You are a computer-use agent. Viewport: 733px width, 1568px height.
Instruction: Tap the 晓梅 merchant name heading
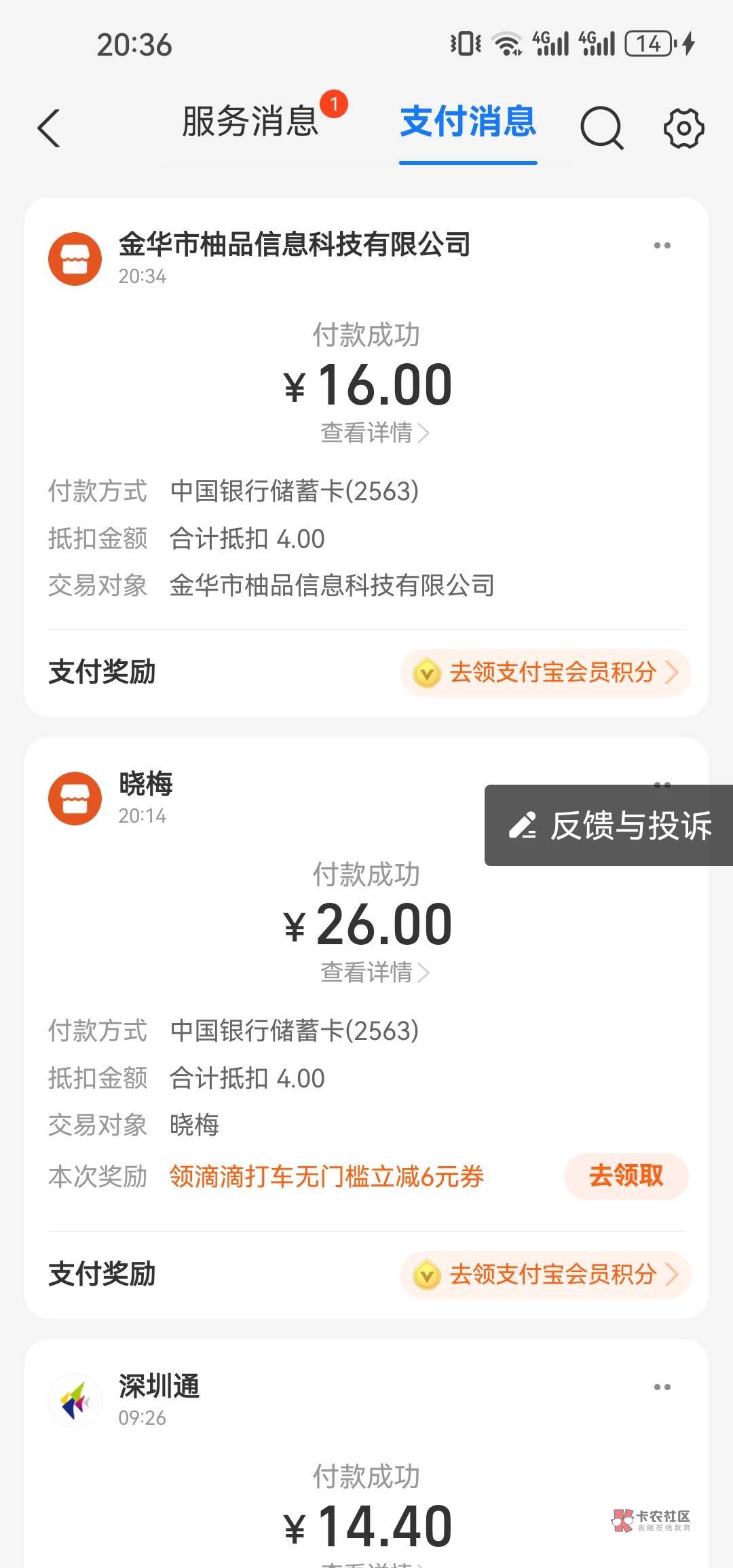click(x=146, y=784)
